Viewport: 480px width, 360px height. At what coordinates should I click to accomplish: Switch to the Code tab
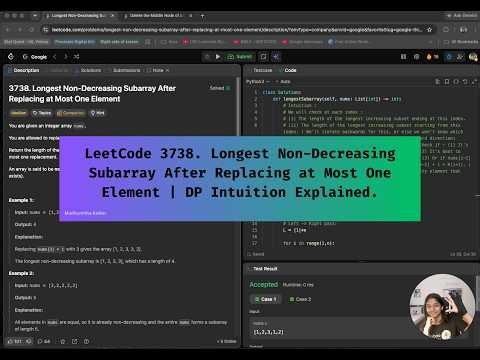coord(288,70)
